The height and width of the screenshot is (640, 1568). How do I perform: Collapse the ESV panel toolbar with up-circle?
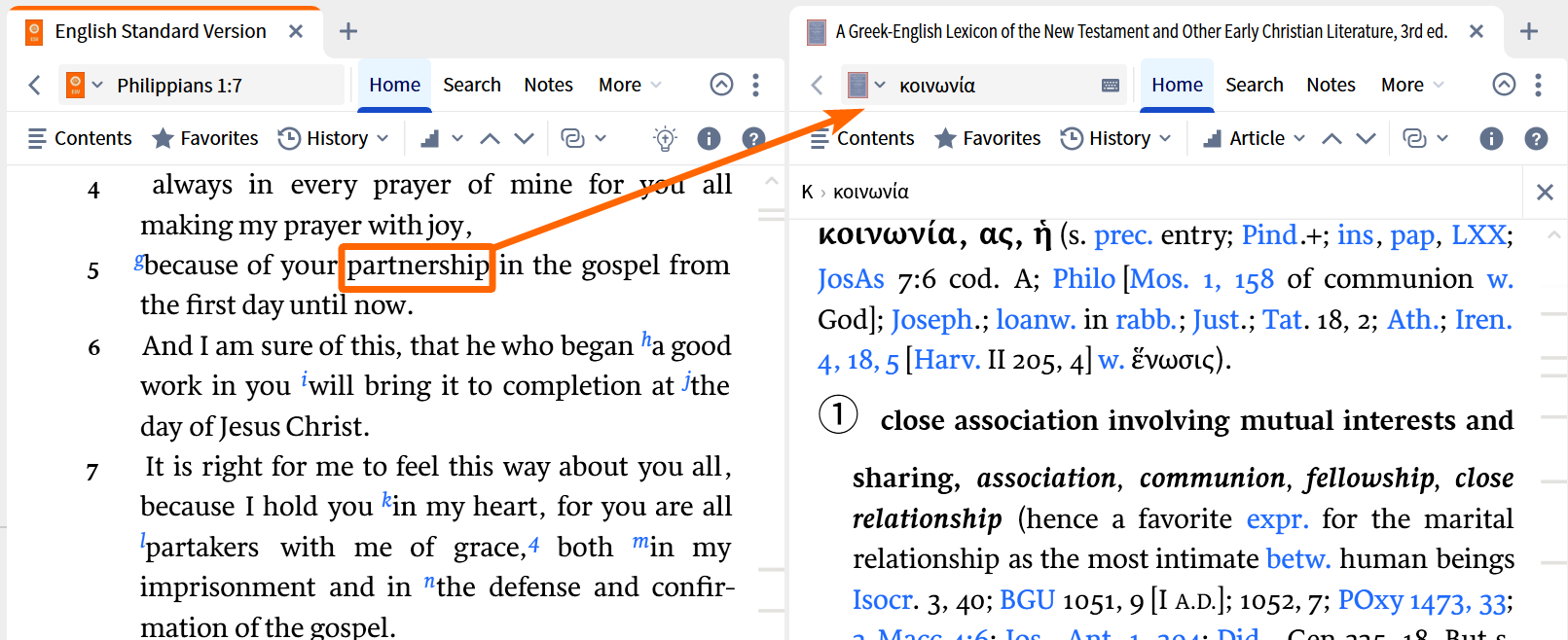(721, 85)
